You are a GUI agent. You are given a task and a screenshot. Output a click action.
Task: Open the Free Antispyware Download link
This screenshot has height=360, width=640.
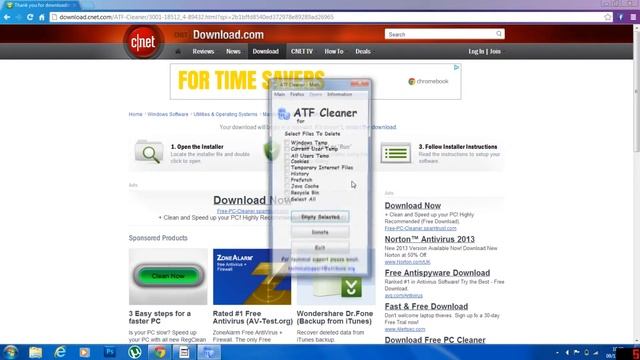437,273
